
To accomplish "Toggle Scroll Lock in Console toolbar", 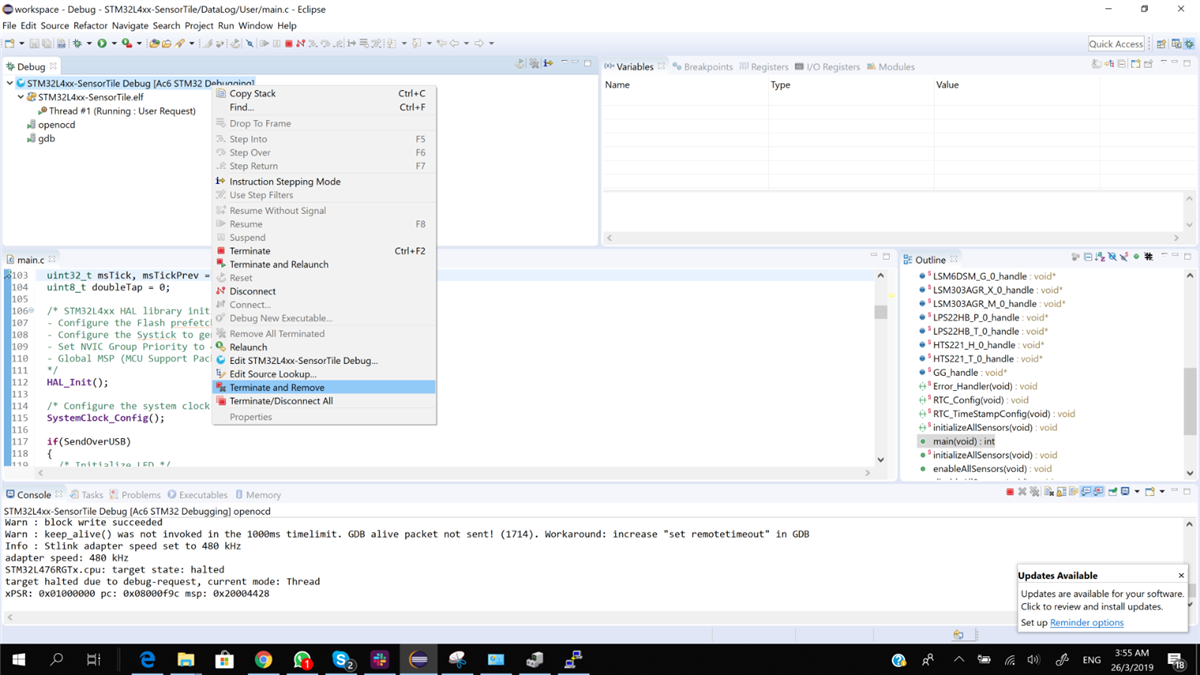I will tap(1060, 492).
